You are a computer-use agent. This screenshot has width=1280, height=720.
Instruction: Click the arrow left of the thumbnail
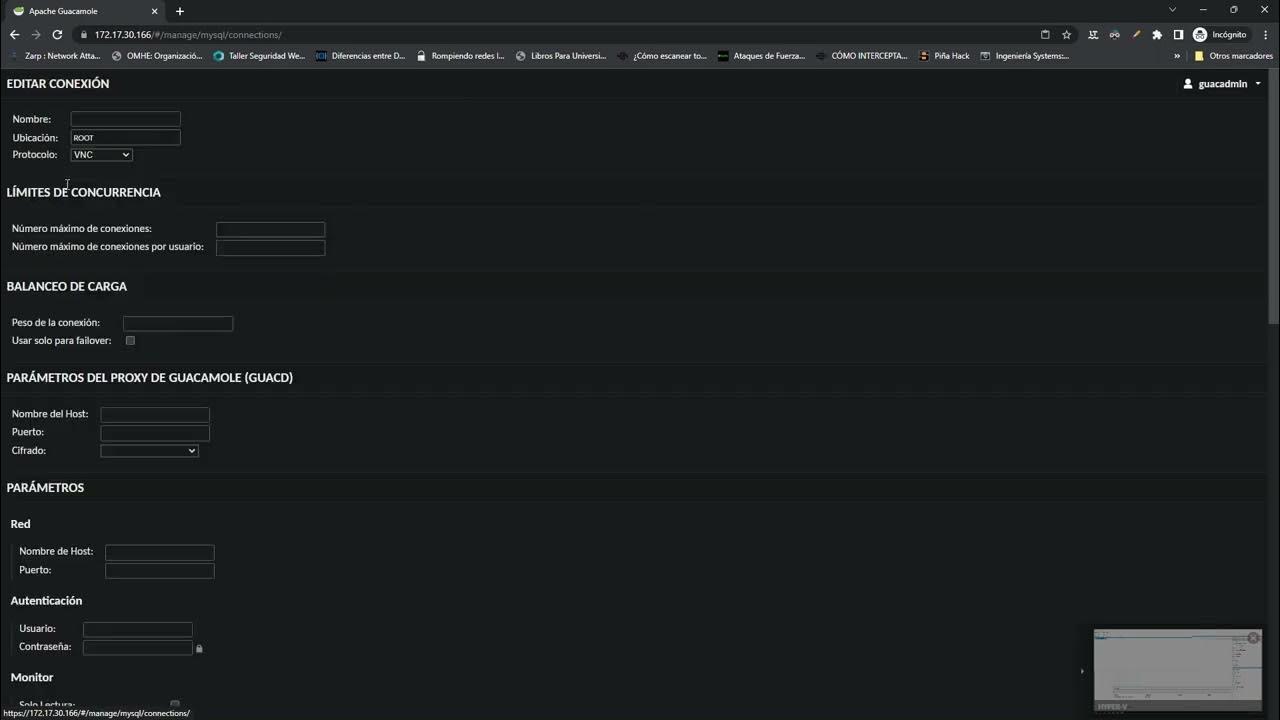tap(1082, 671)
